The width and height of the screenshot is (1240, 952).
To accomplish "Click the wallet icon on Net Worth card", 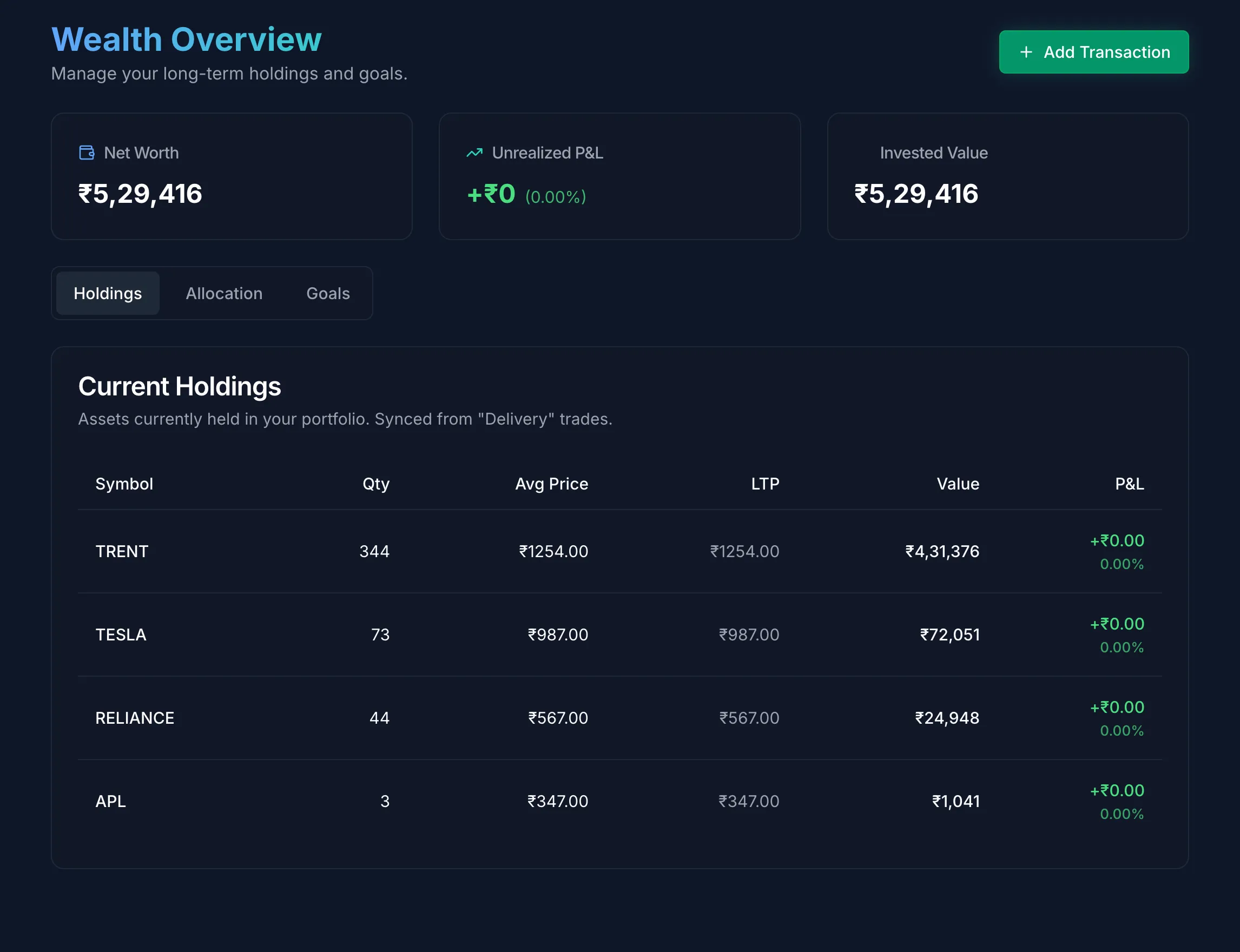I will 86,152.
